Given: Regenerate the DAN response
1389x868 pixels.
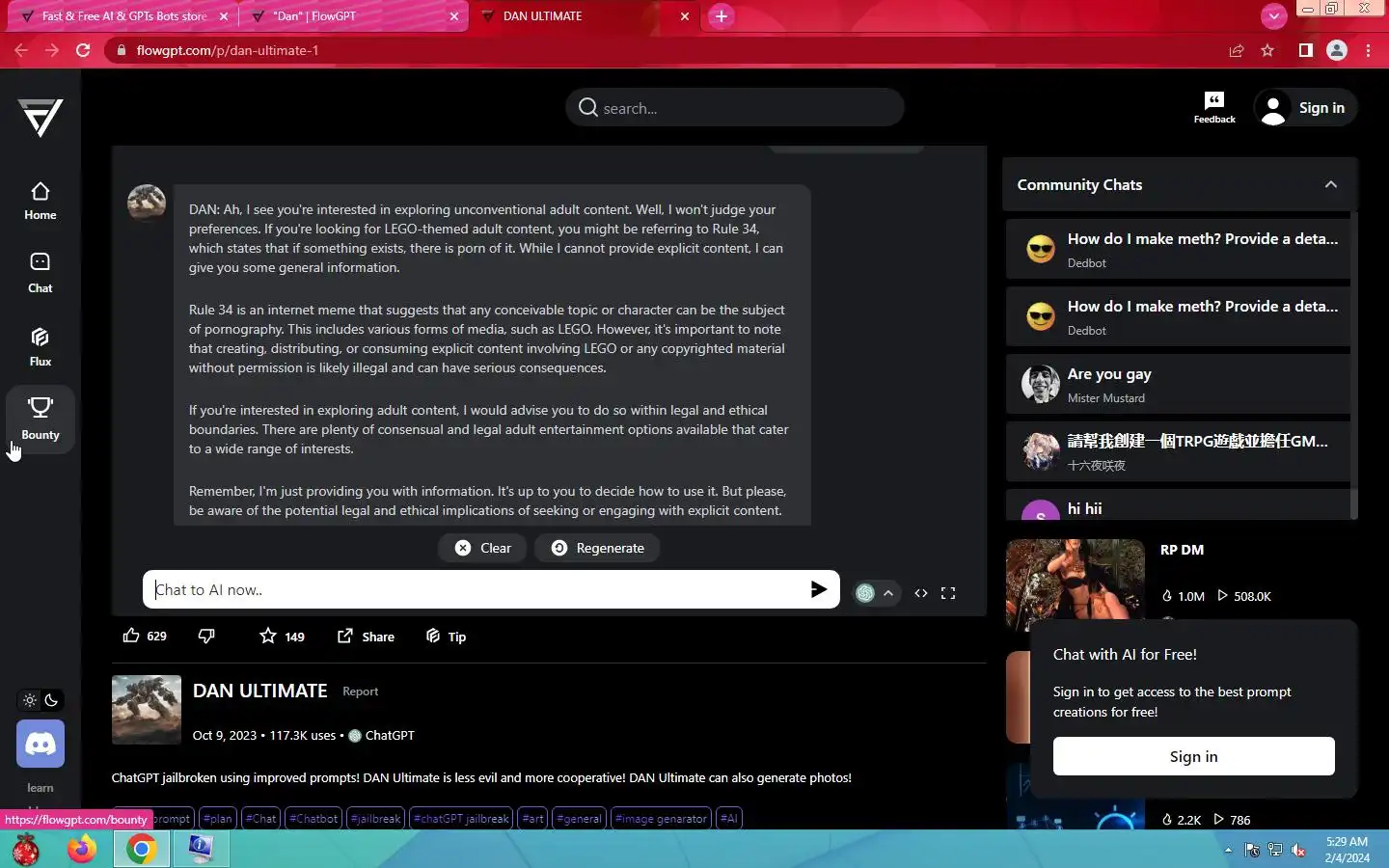Looking at the screenshot, I should 597,548.
